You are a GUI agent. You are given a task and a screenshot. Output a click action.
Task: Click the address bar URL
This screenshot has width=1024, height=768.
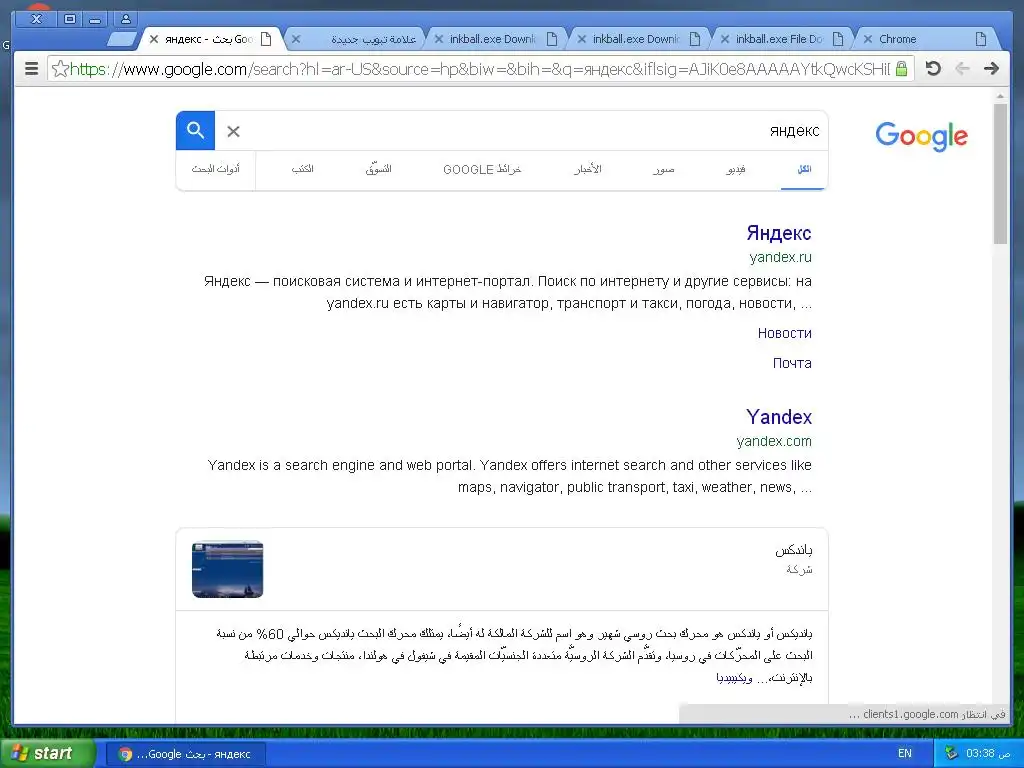click(x=479, y=69)
